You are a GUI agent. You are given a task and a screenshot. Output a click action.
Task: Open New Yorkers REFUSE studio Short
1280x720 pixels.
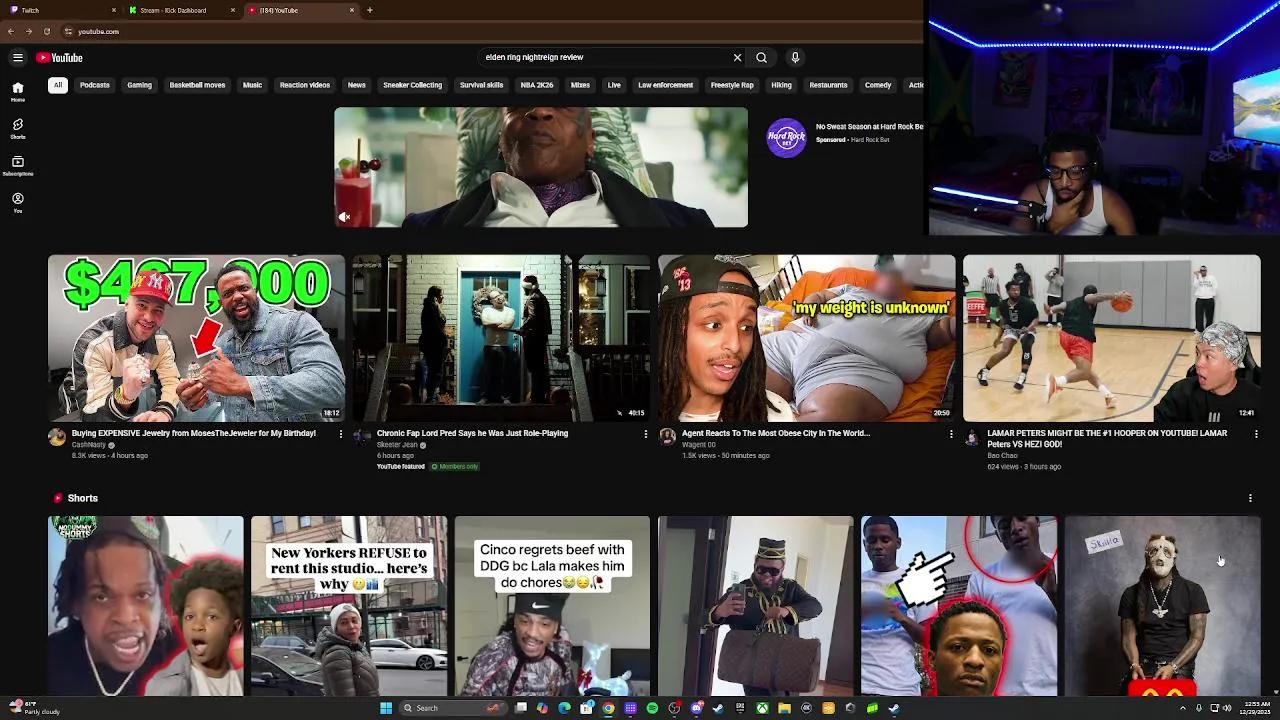[x=349, y=606]
